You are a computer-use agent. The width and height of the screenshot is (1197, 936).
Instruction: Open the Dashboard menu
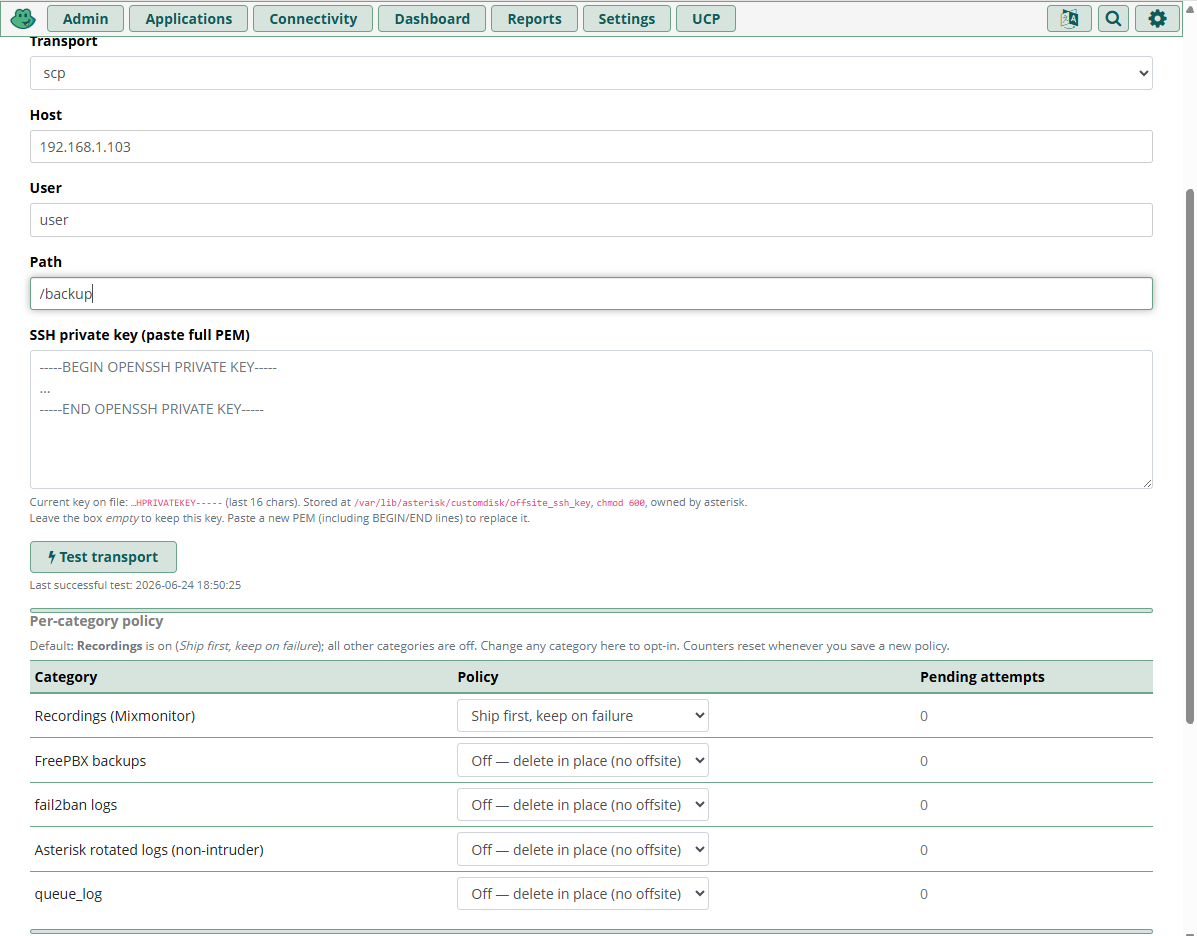(x=432, y=18)
